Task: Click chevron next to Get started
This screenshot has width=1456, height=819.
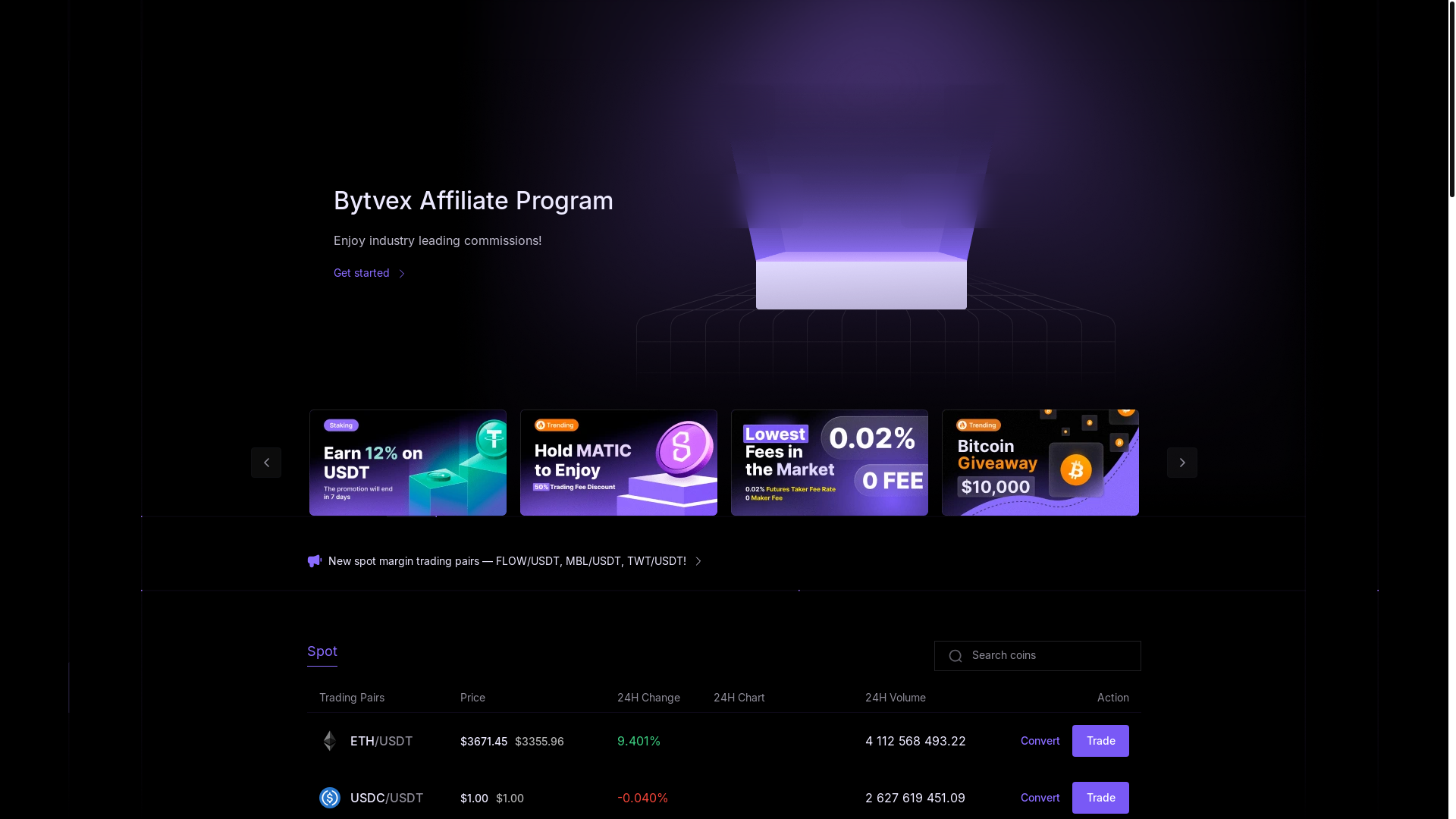Action: point(402,274)
